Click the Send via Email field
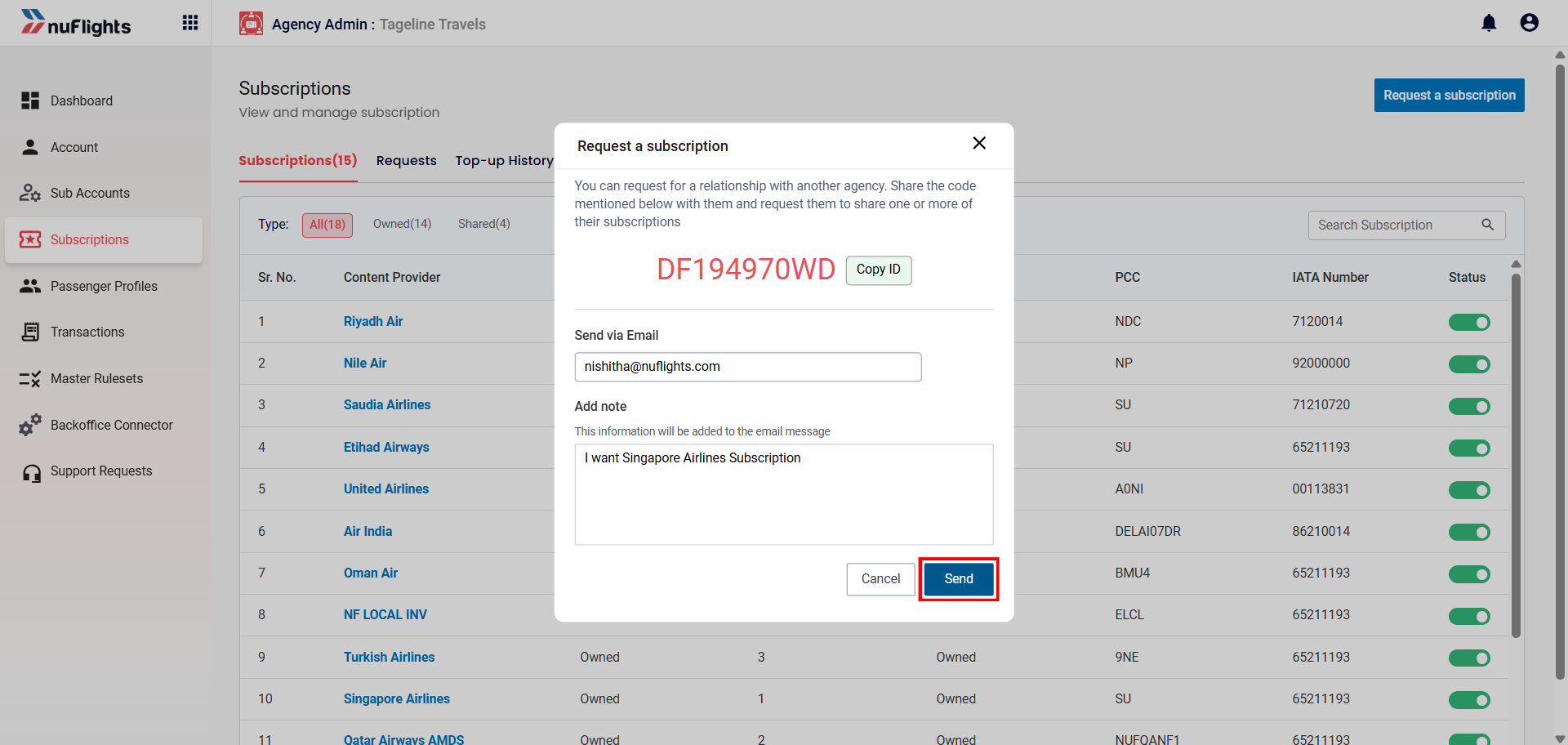This screenshot has width=1568, height=745. tap(748, 367)
